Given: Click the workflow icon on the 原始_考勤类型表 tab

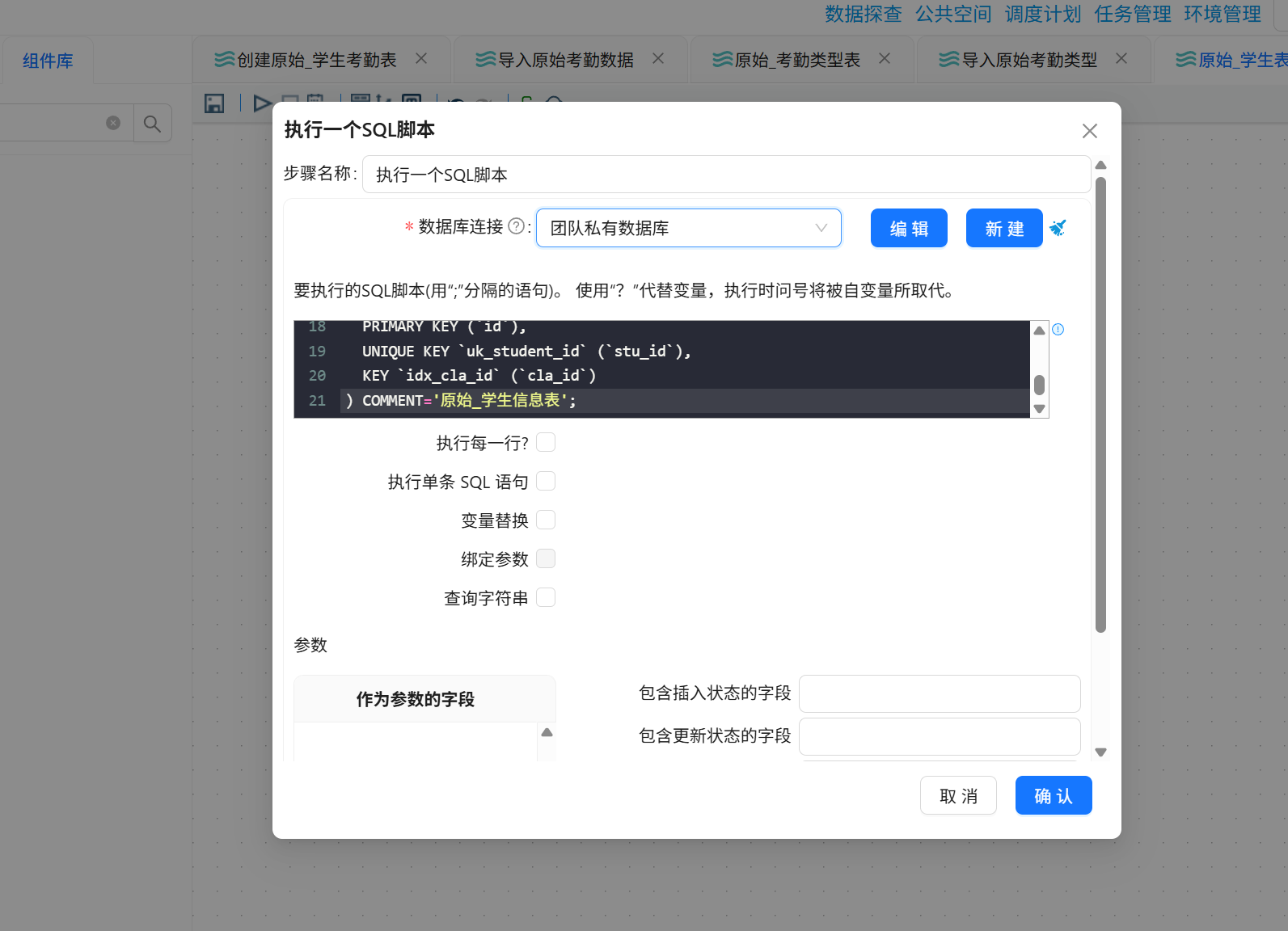Looking at the screenshot, I should pyautogui.click(x=722, y=59).
